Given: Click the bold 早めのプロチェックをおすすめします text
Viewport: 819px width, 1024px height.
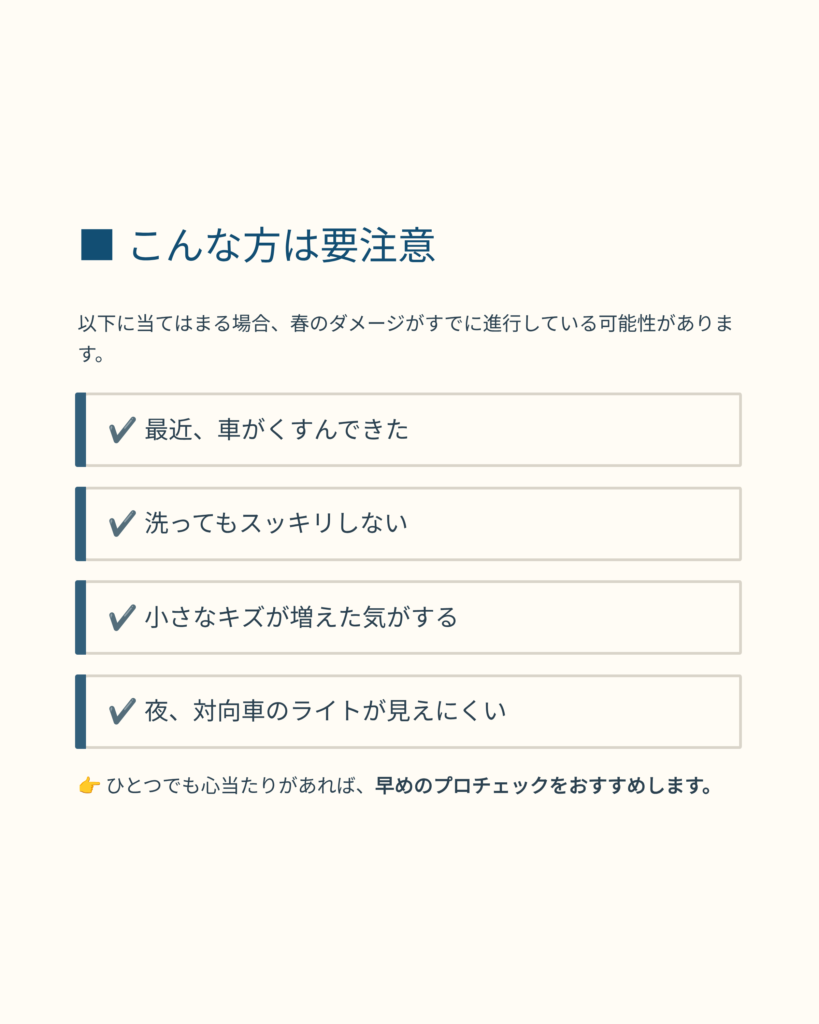Looking at the screenshot, I should click(x=543, y=786).
